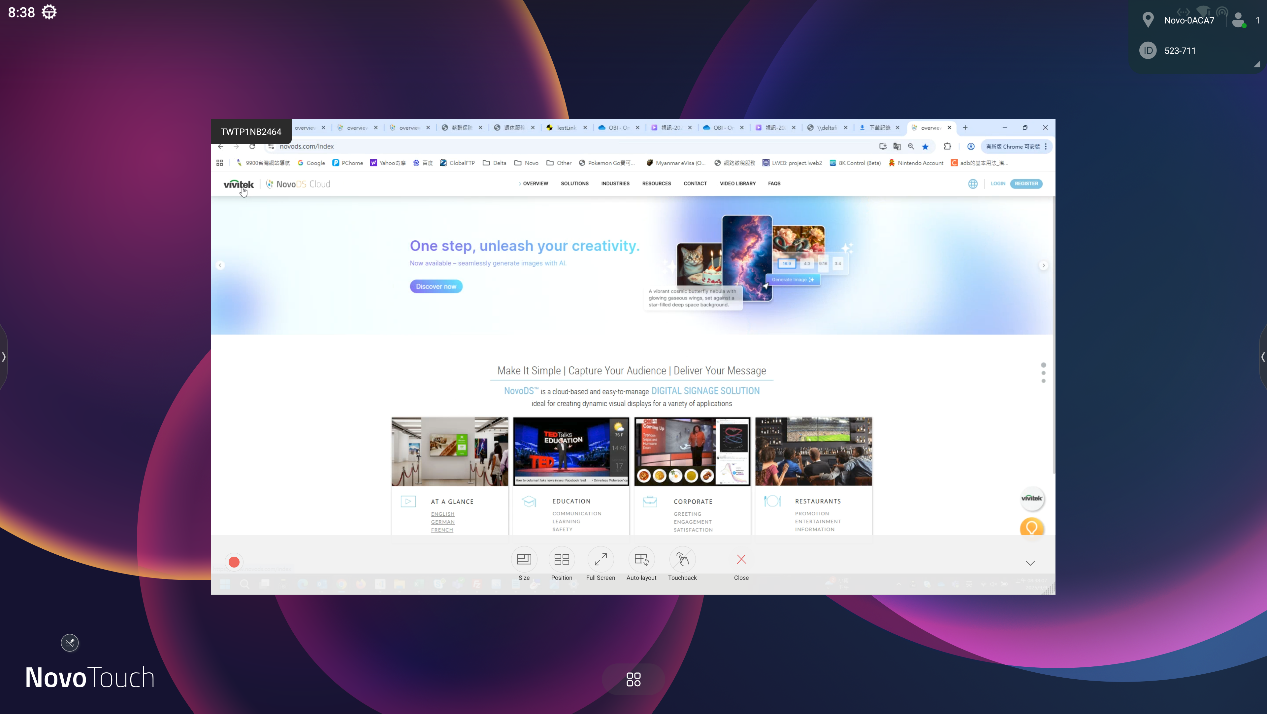
Task: Open the NovoTouch apps grid launcher
Action: [x=633, y=680]
